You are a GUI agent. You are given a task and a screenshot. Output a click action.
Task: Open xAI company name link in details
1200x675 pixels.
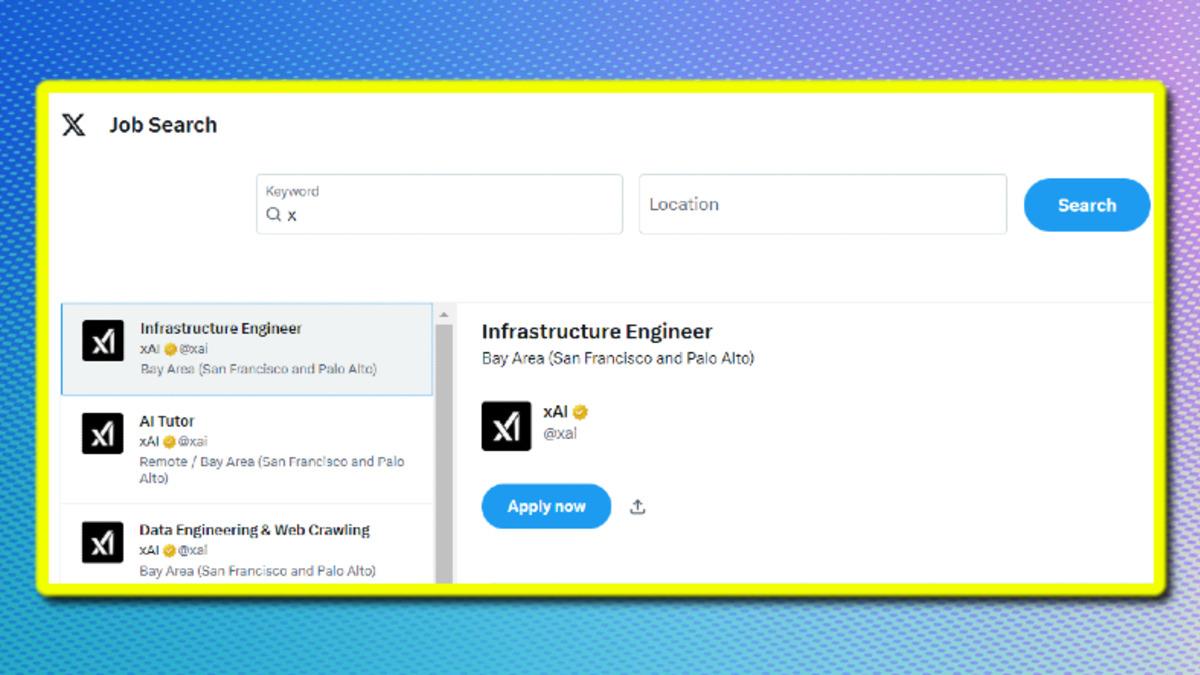pyautogui.click(x=555, y=412)
